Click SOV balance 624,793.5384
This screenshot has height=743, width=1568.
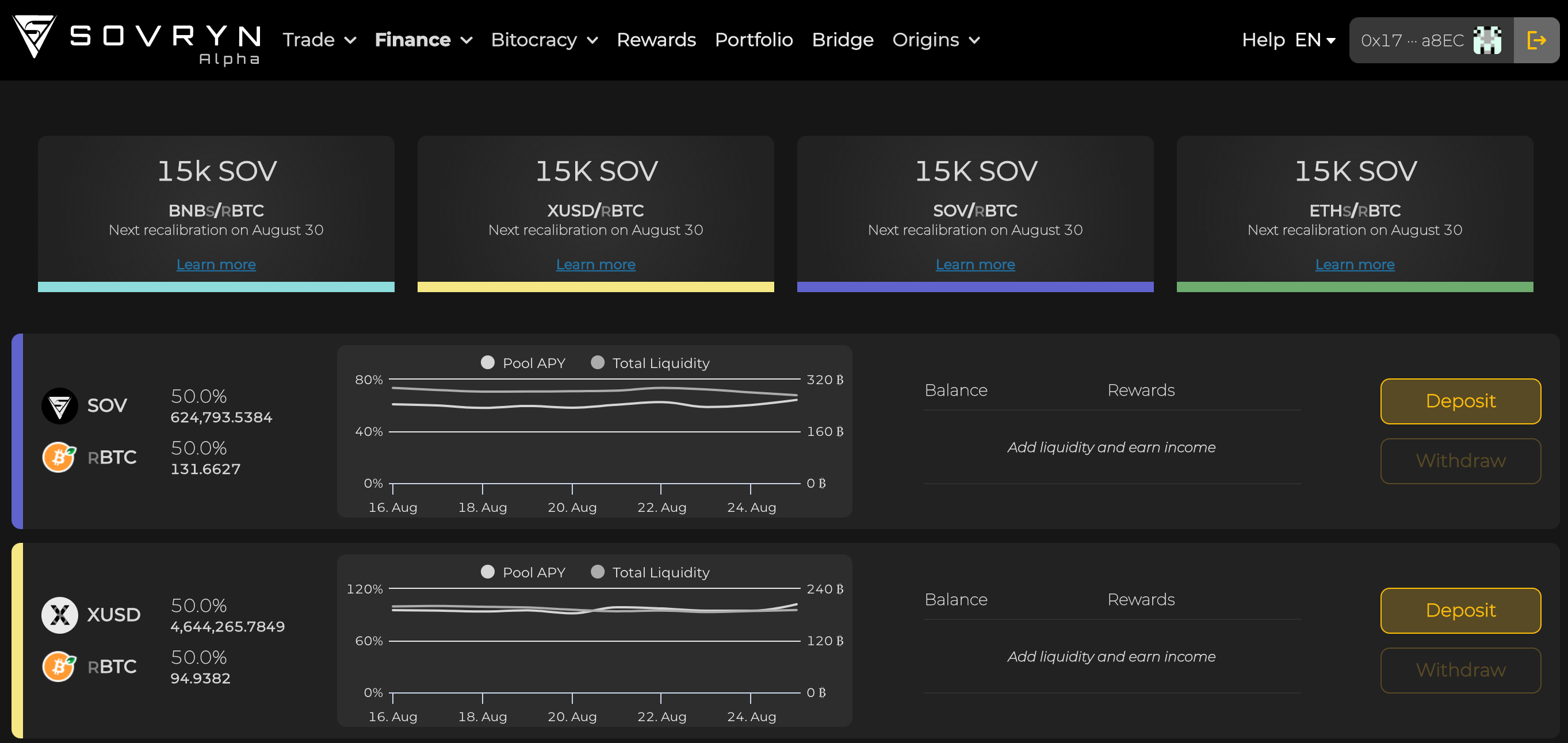tap(221, 418)
